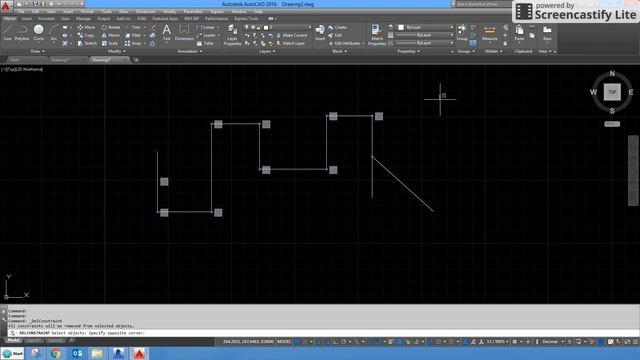Select the Polyline tool
This screenshot has width=640, height=360.
click(22, 33)
